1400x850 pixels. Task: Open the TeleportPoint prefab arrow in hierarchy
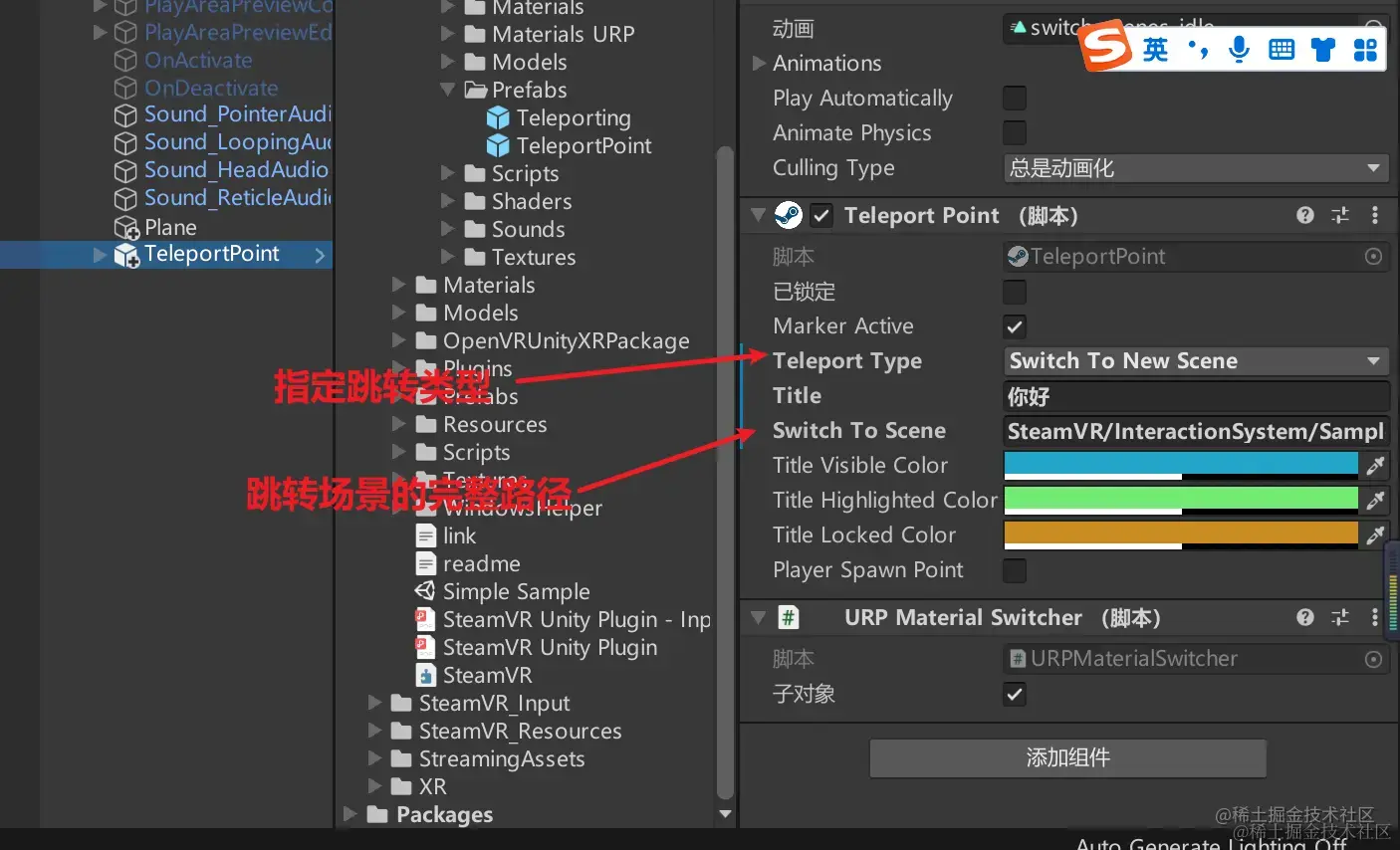320,255
